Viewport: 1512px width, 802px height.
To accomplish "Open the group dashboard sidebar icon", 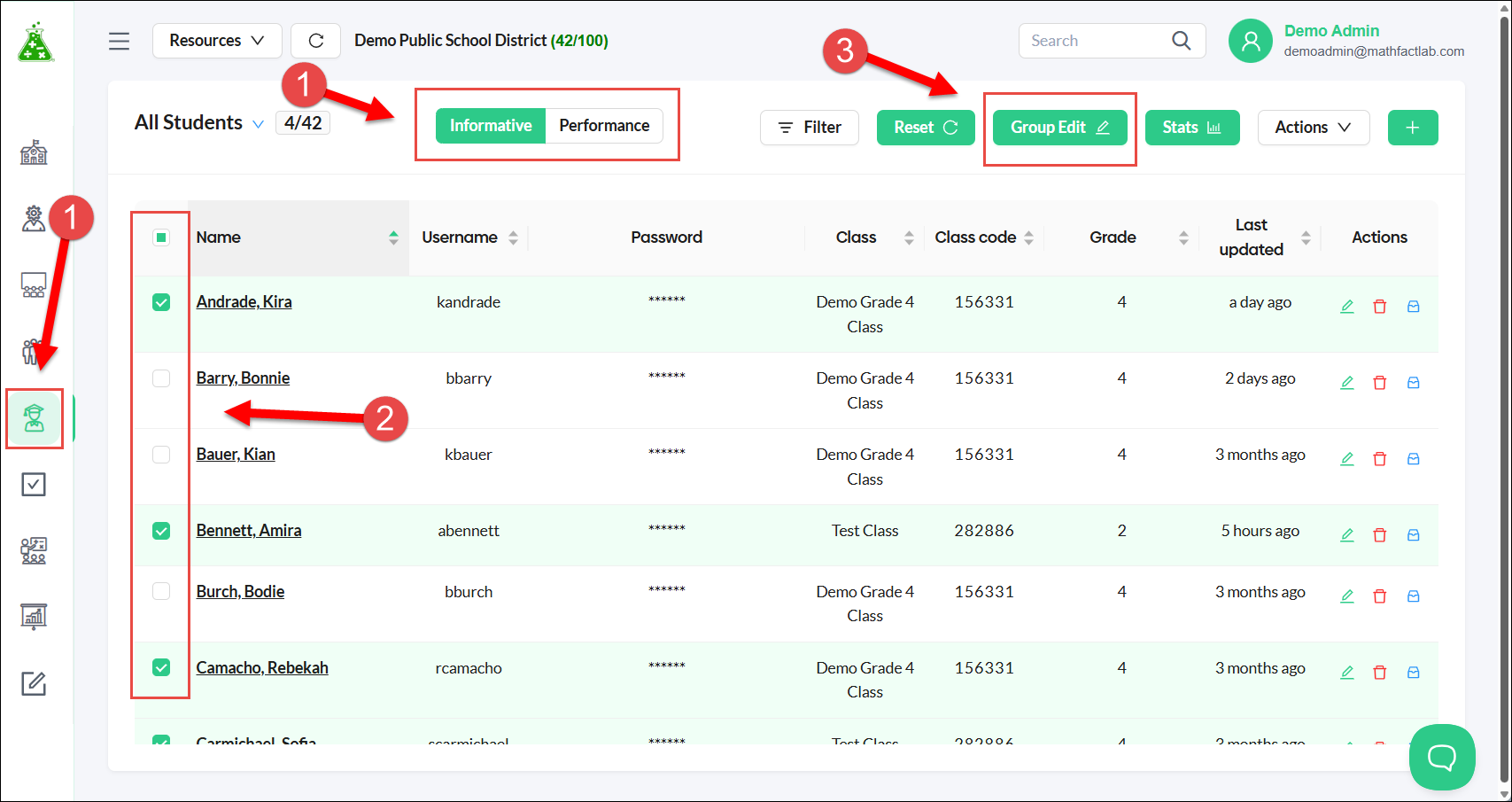I will click(x=34, y=550).
